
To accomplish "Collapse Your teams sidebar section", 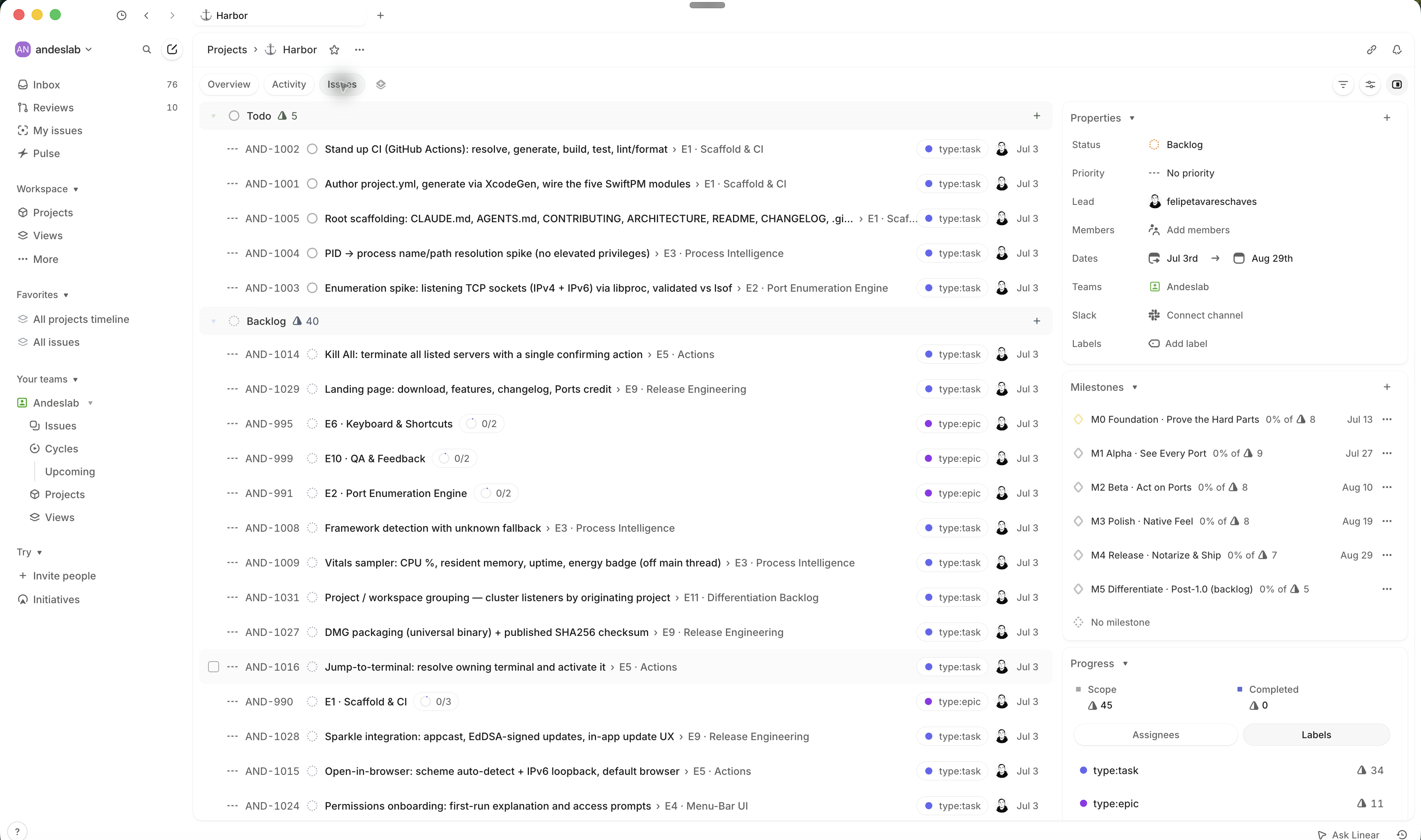I will point(47,379).
